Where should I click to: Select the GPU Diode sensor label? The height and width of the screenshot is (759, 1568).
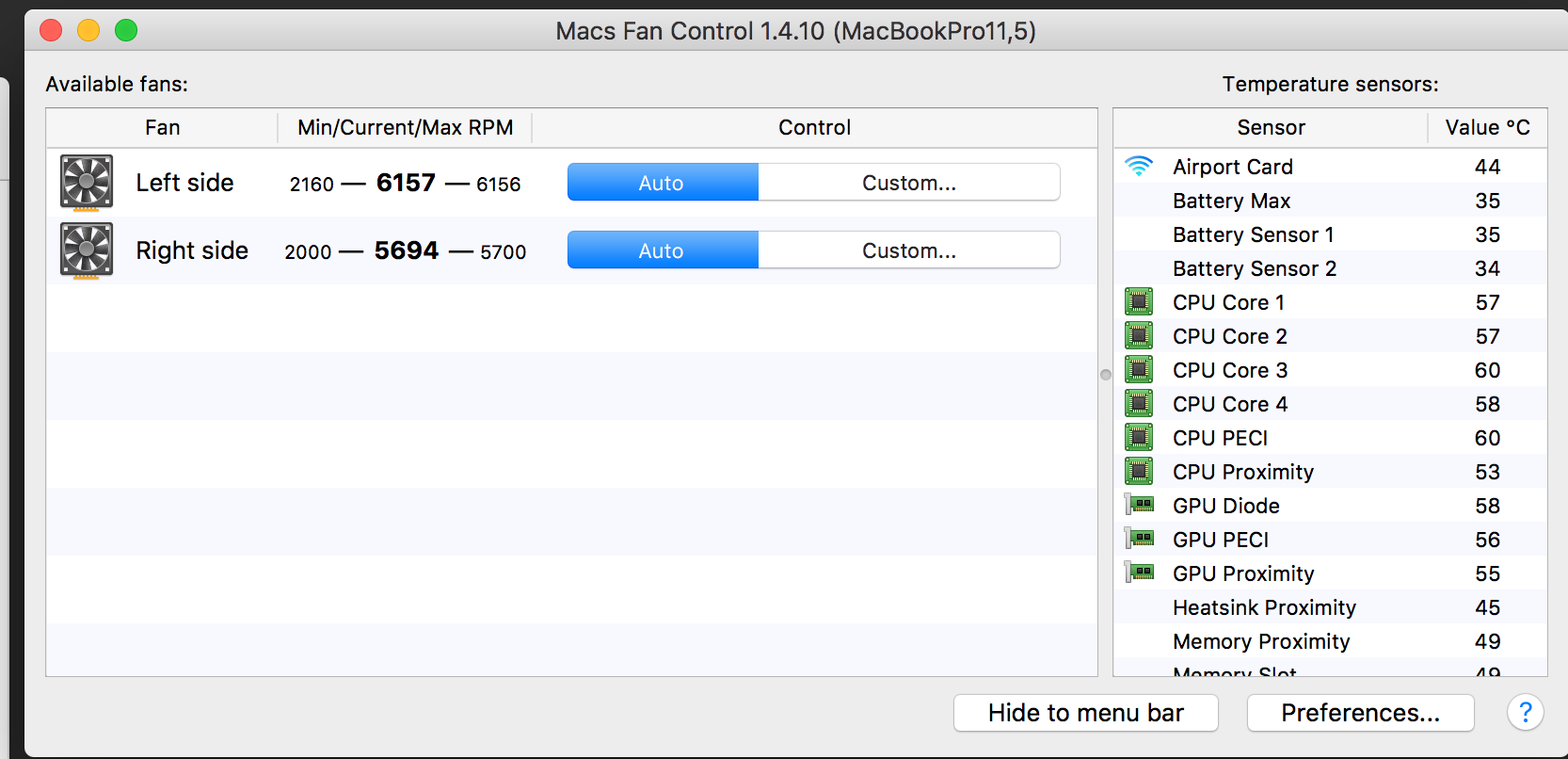1226,506
